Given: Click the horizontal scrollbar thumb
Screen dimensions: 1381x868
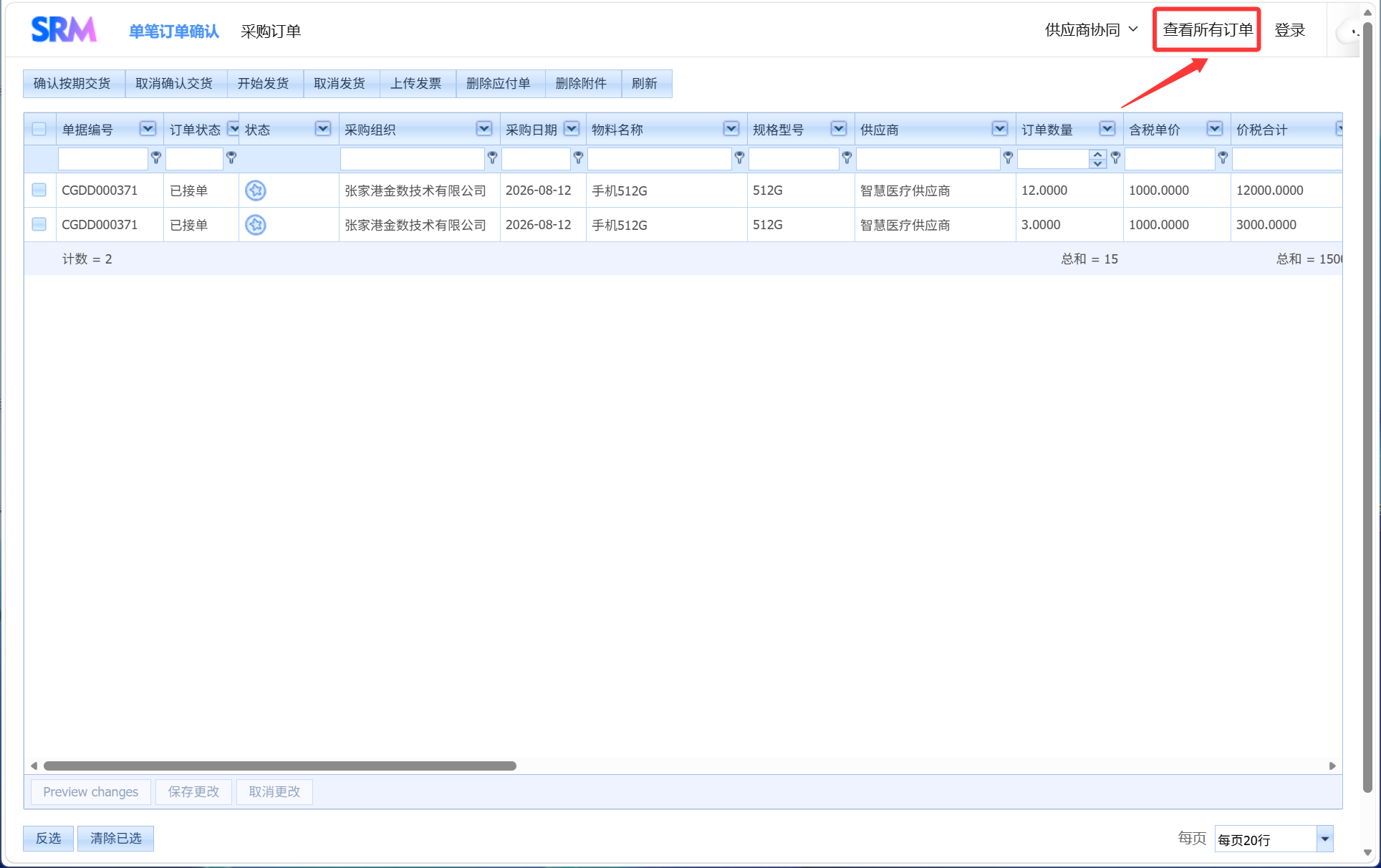Looking at the screenshot, I should point(280,766).
